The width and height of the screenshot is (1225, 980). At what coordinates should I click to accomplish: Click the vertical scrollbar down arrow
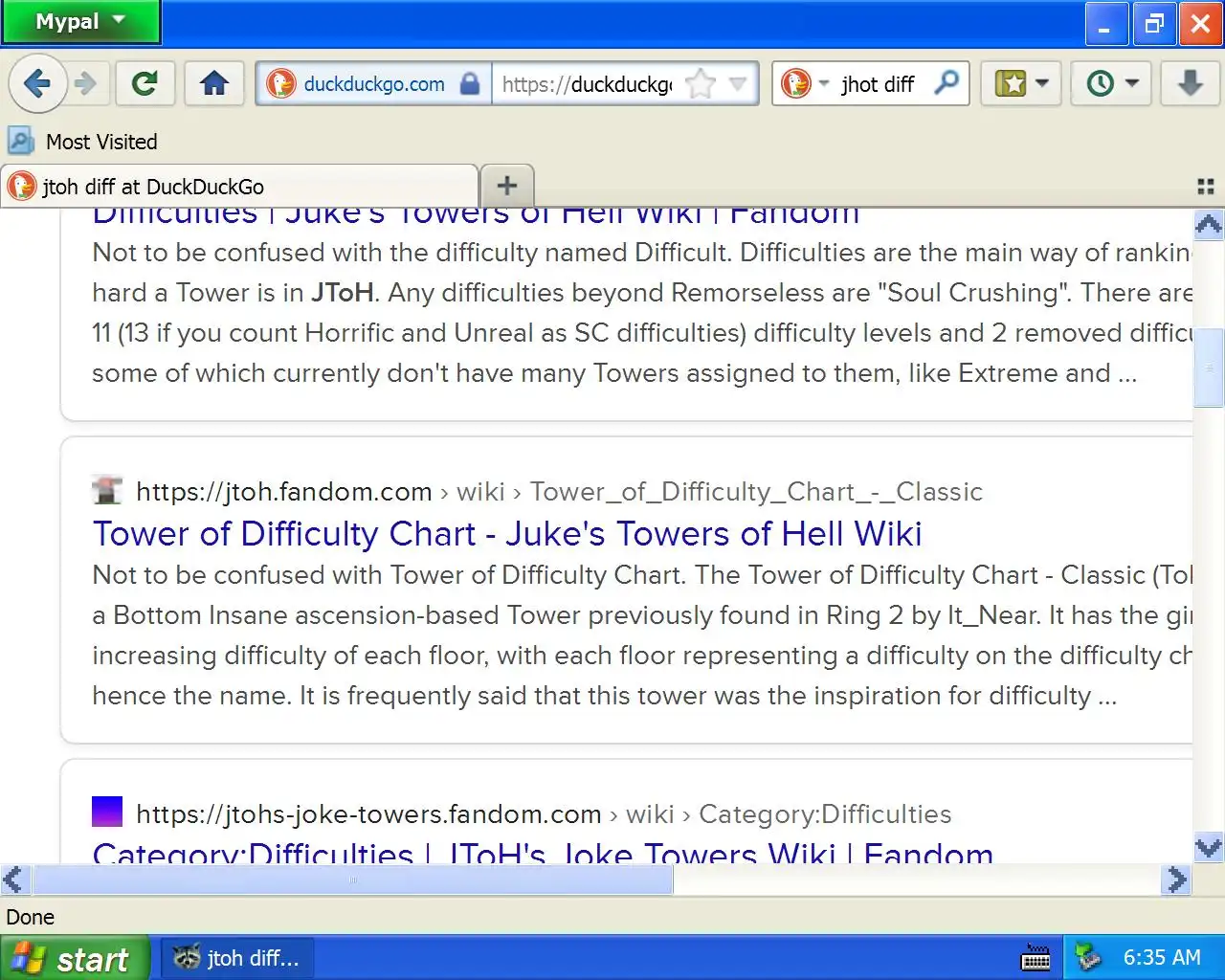click(1209, 847)
